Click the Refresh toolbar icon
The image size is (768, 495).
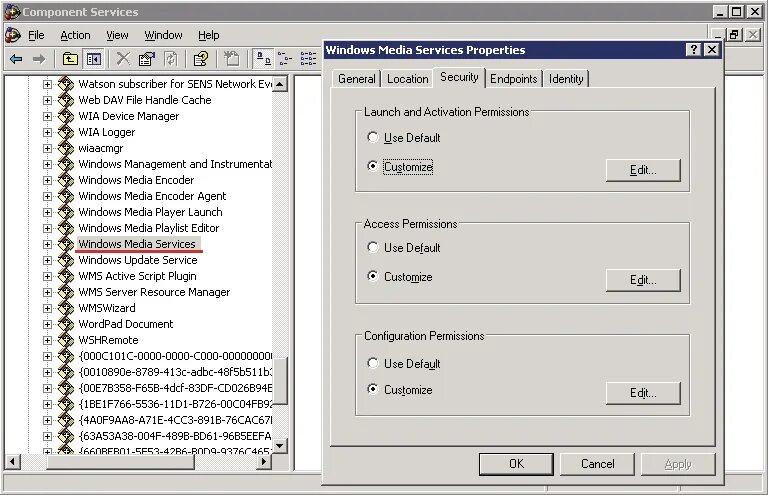pos(170,59)
